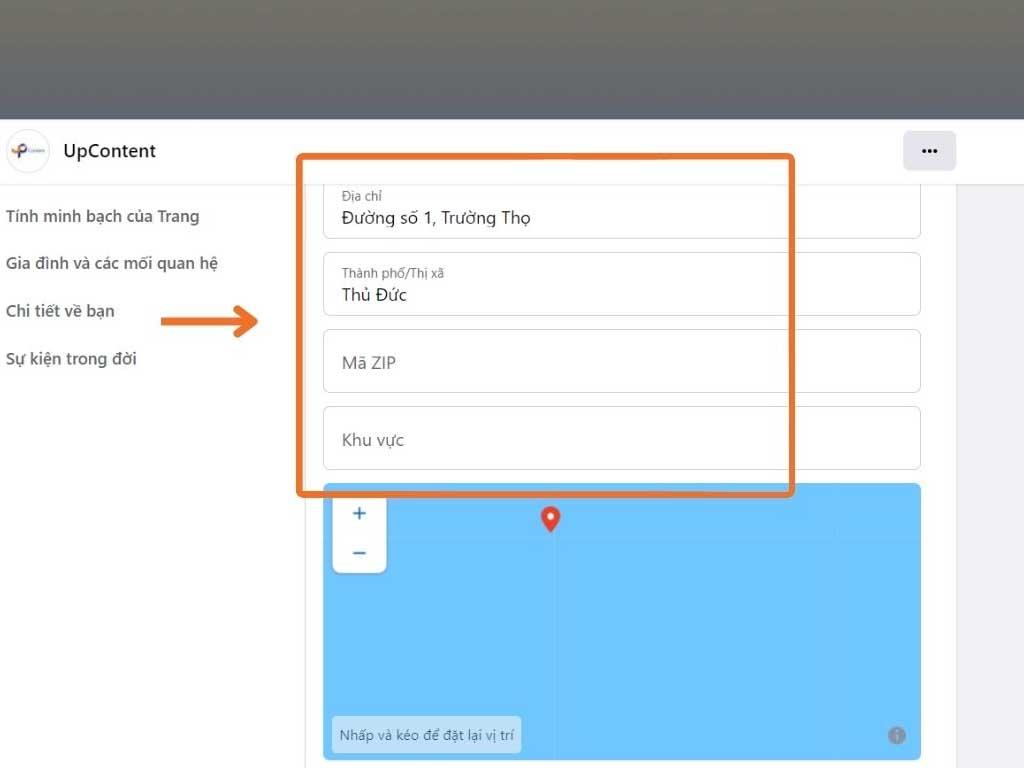Go to Chi tiết về bạn section
1024x768 pixels.
point(60,311)
